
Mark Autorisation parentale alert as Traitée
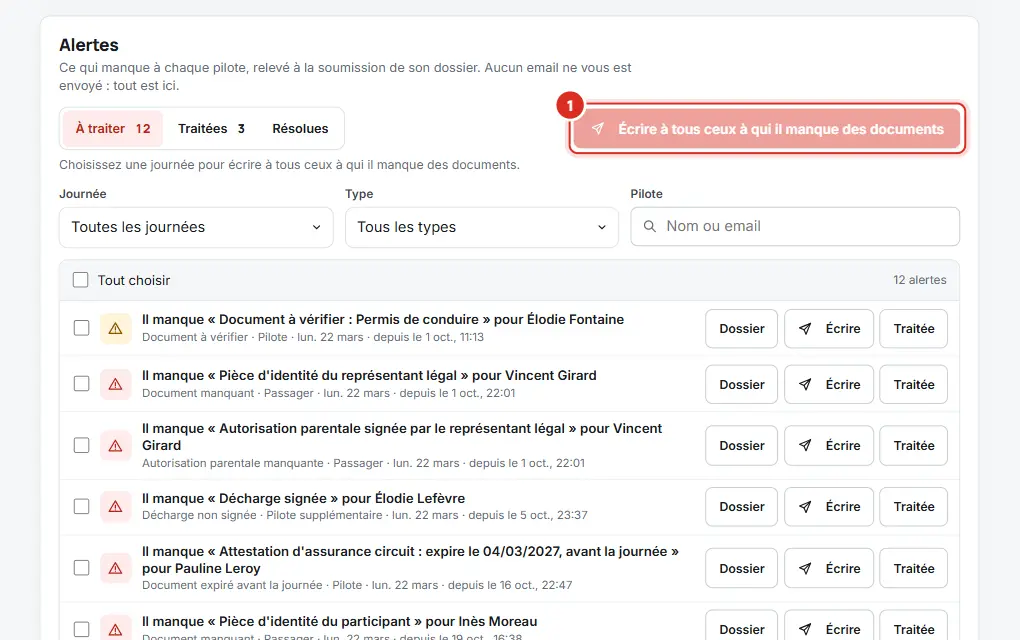pyautogui.click(x=913, y=446)
